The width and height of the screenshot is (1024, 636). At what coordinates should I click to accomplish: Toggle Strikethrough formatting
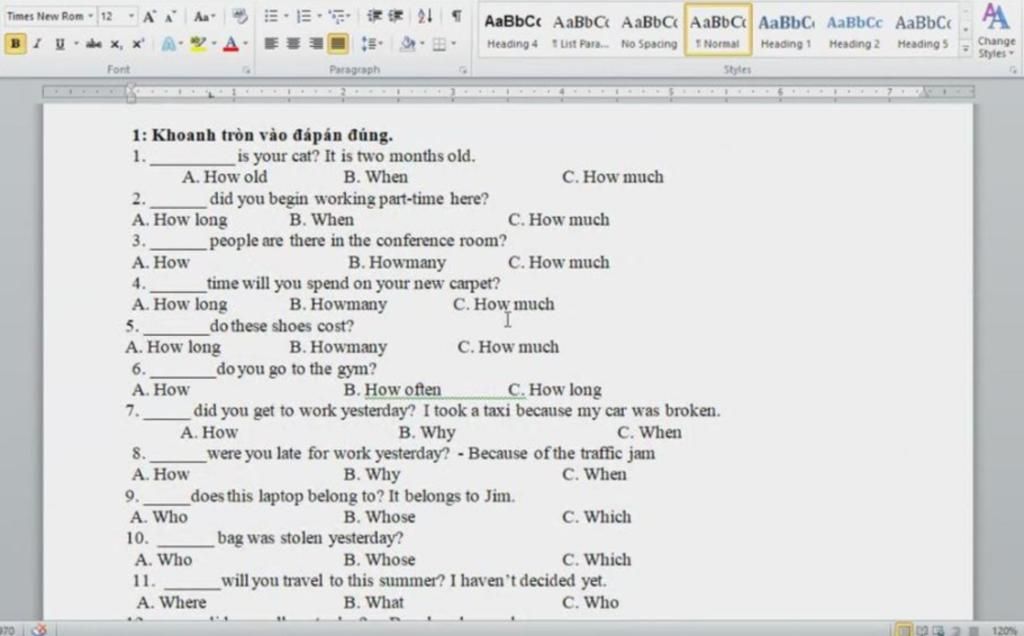(94, 44)
